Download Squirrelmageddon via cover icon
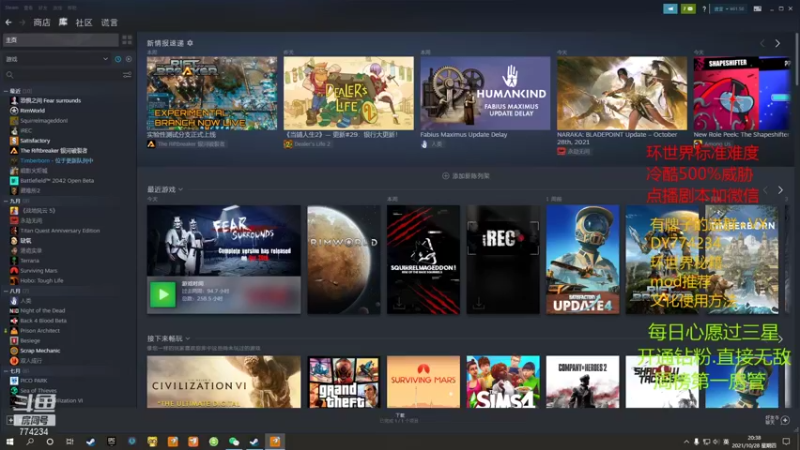Screen dimensions: 800x450 [399, 303]
